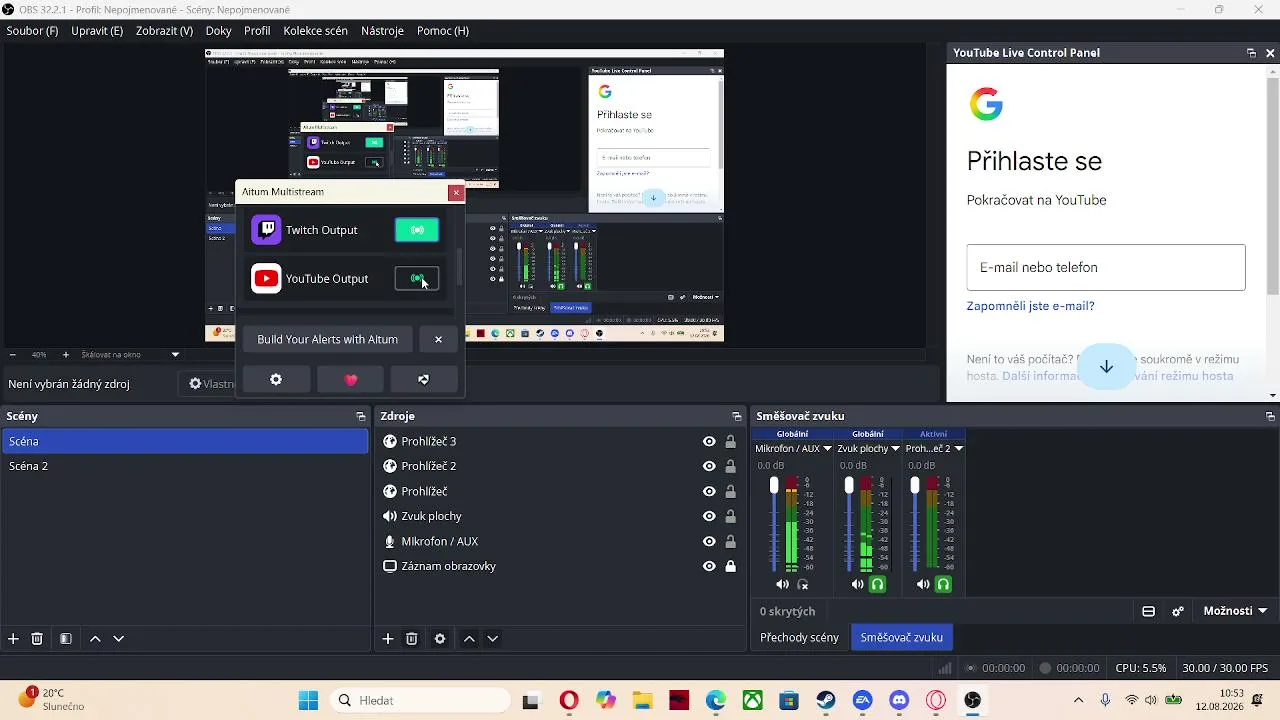Click the YouTube logo in Aitum Multistream

coord(266,278)
